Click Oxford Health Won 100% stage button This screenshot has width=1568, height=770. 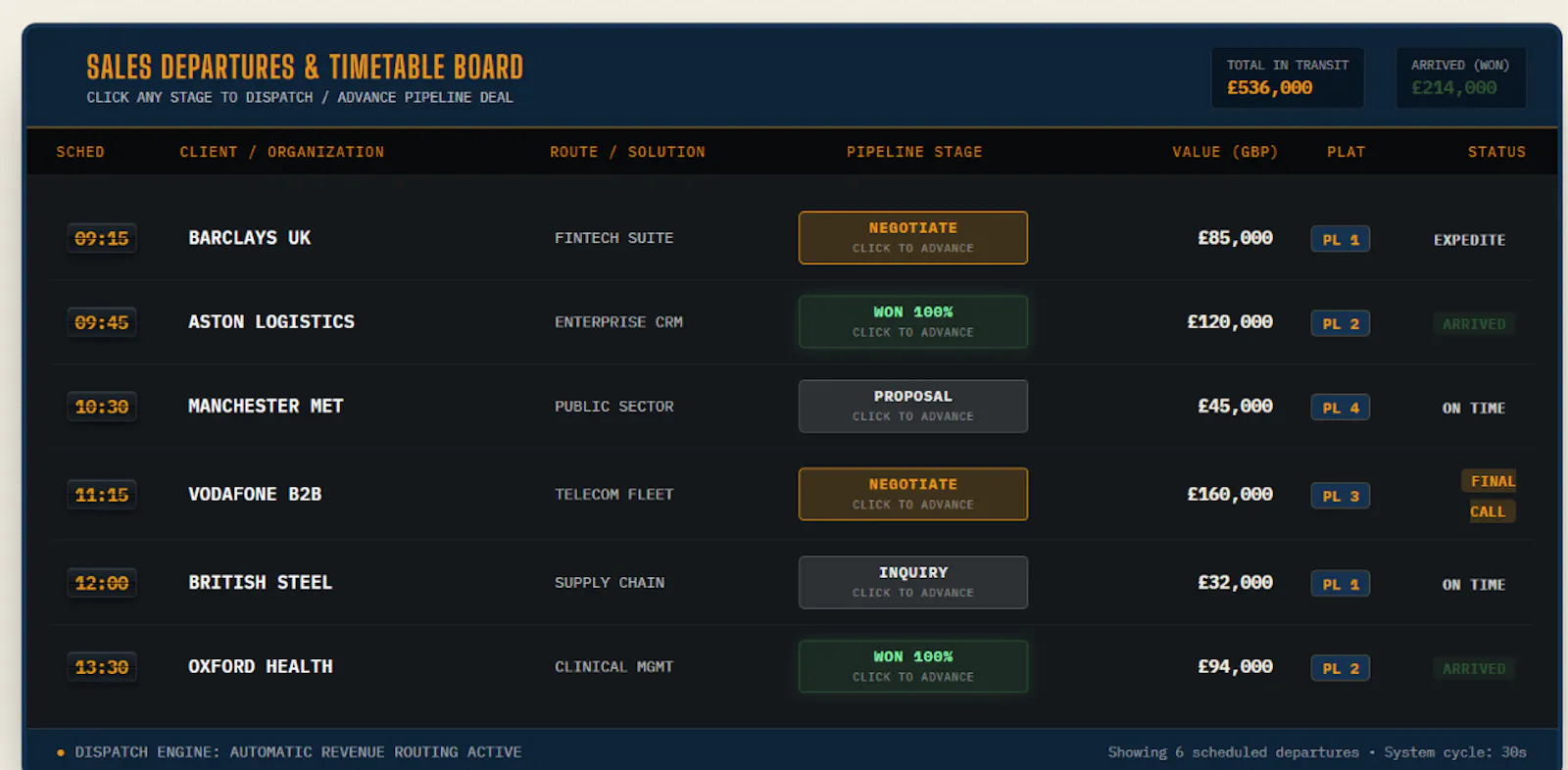(x=913, y=667)
